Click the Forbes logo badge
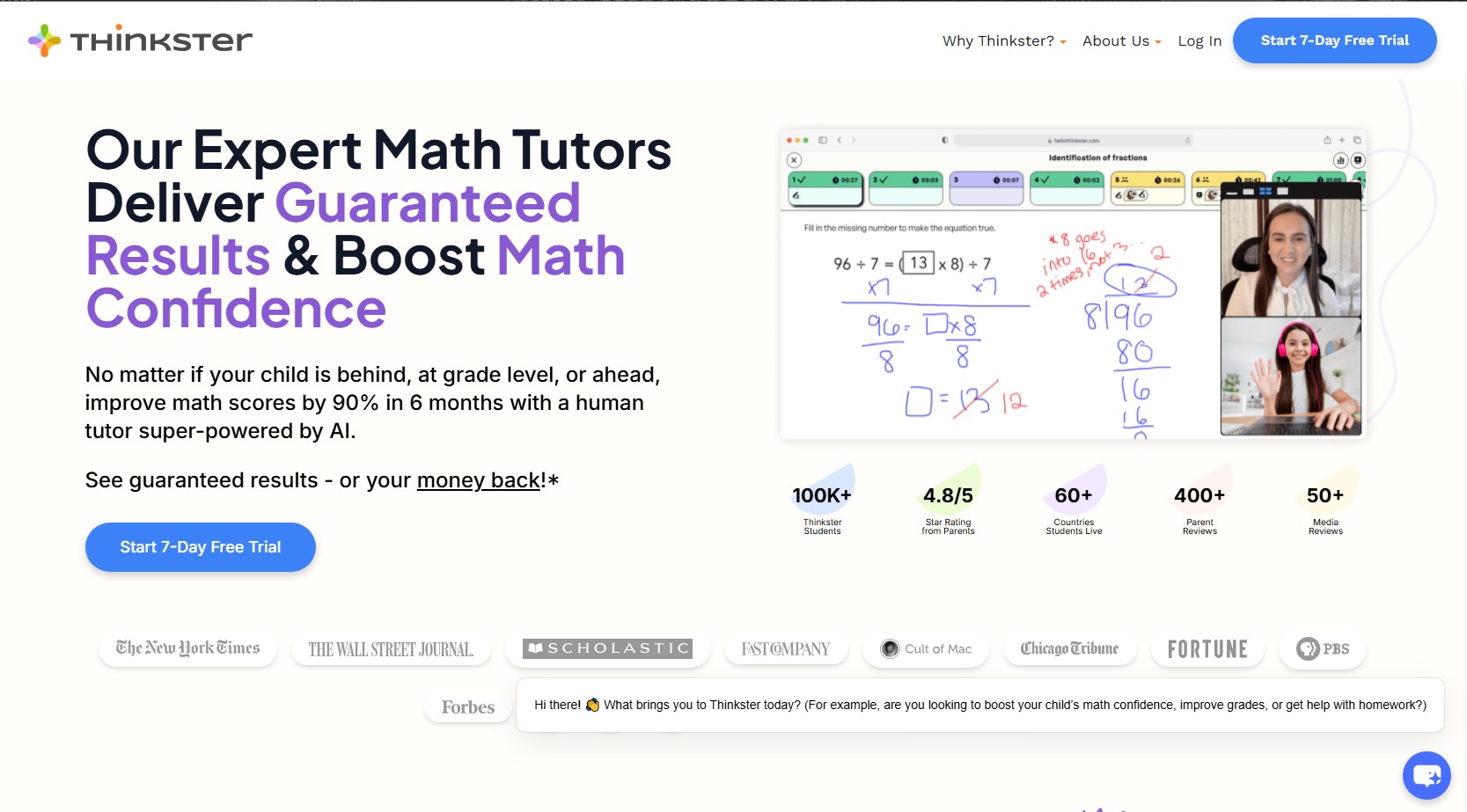This screenshot has width=1467, height=812. point(468,707)
